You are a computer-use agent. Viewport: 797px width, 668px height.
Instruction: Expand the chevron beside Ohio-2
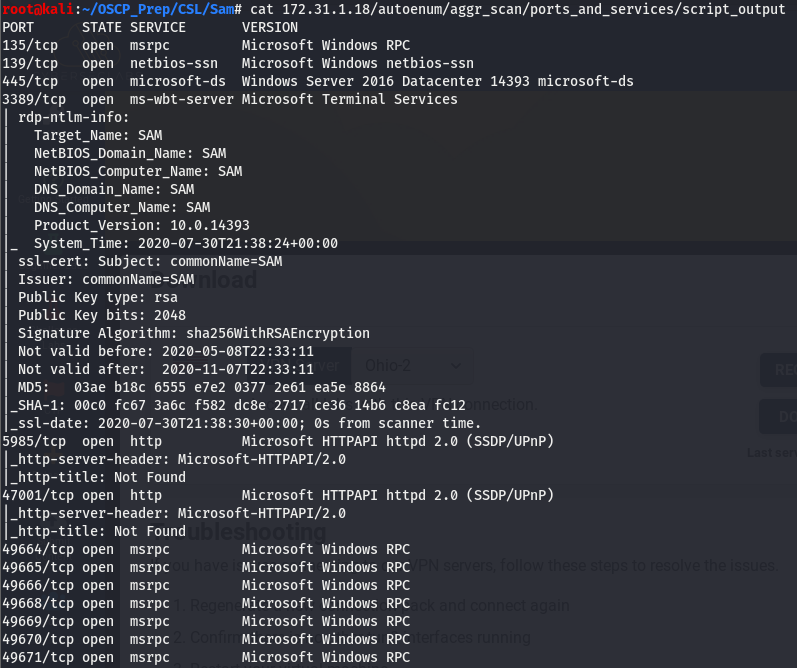[456, 366]
